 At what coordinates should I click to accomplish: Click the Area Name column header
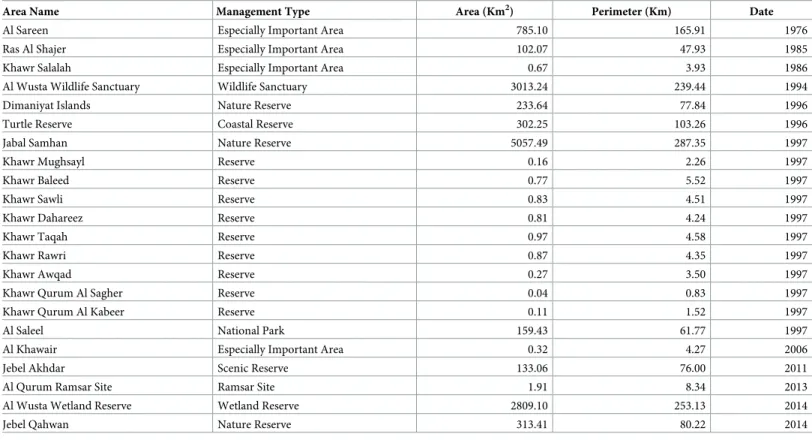point(31,11)
